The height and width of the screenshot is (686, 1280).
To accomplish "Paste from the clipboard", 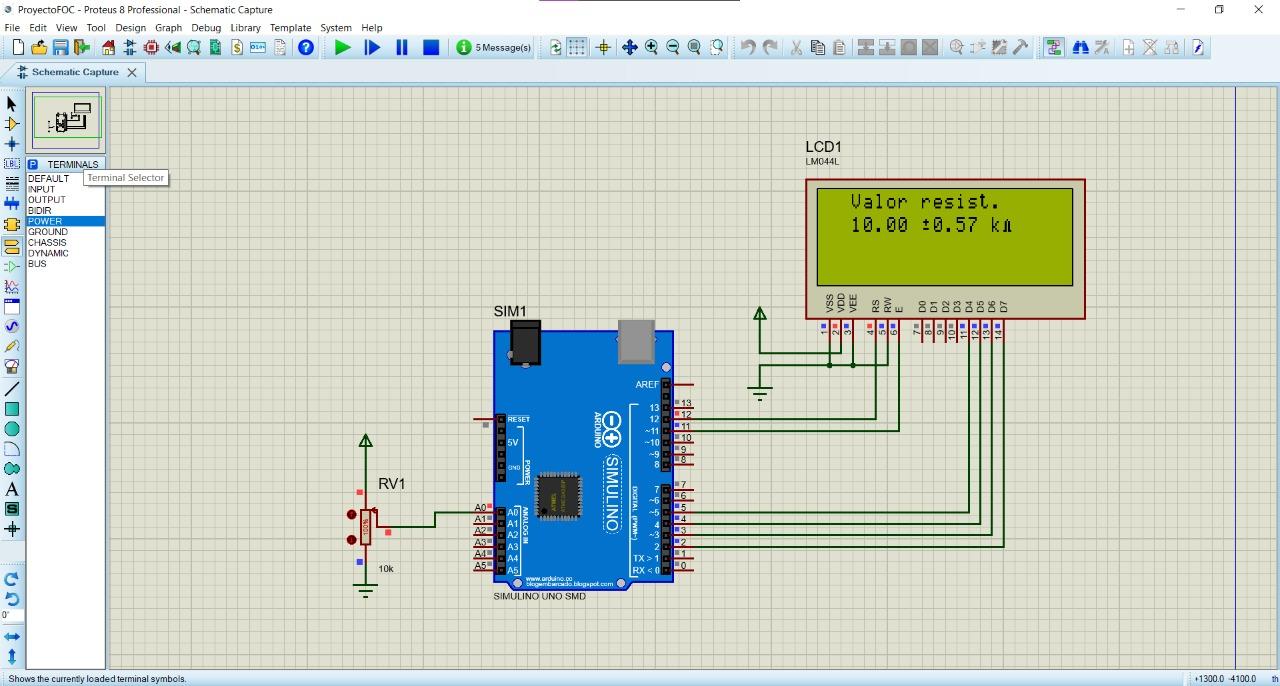I will (839, 47).
